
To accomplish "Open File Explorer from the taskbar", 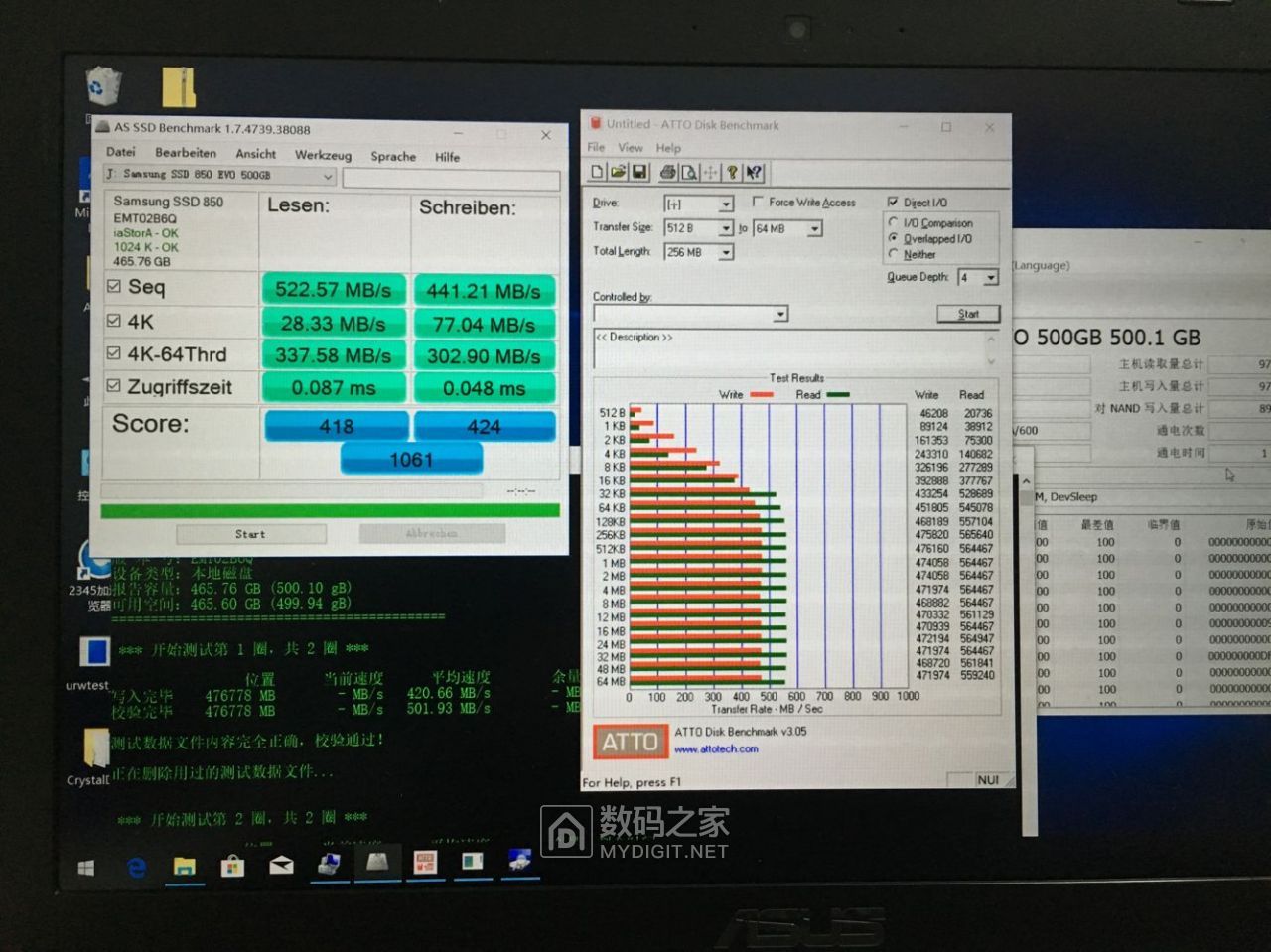I will point(185,867).
